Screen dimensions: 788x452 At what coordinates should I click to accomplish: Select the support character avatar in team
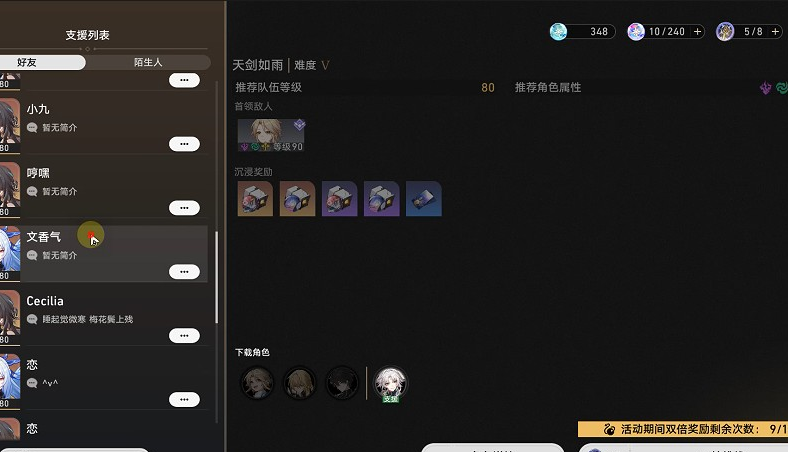390,384
